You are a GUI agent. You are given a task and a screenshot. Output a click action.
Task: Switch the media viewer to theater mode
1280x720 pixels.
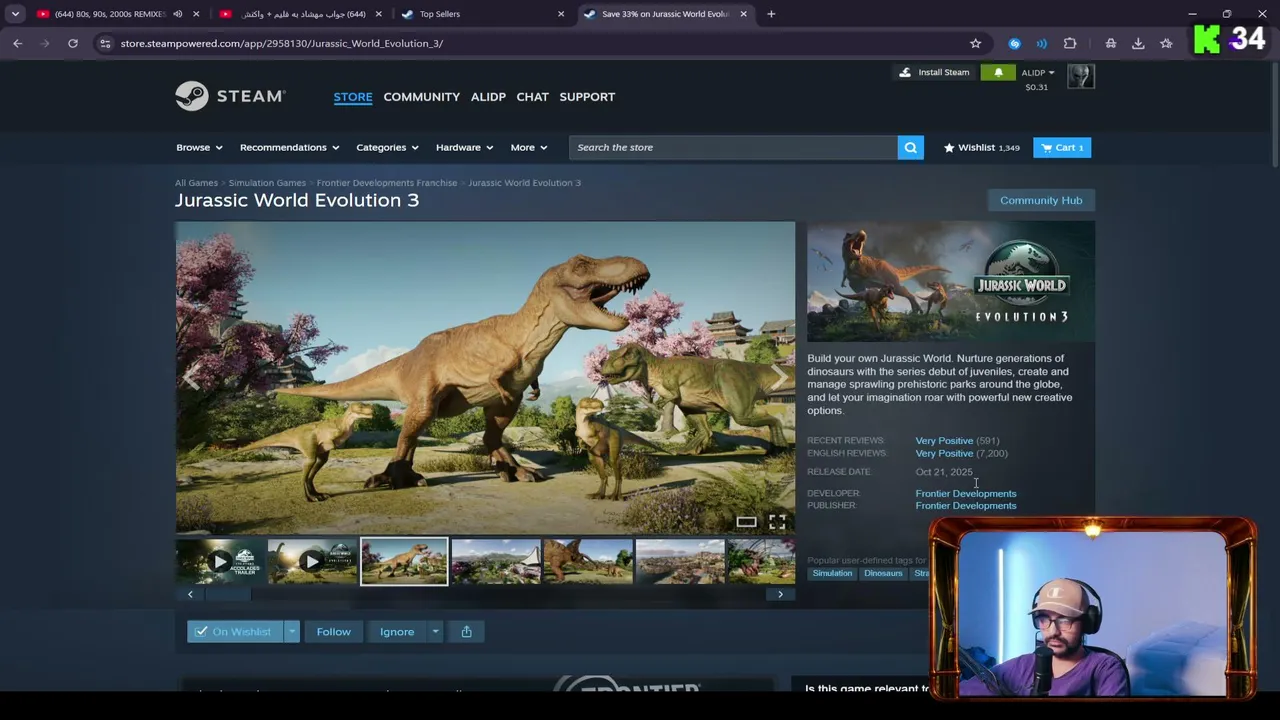pos(746,522)
